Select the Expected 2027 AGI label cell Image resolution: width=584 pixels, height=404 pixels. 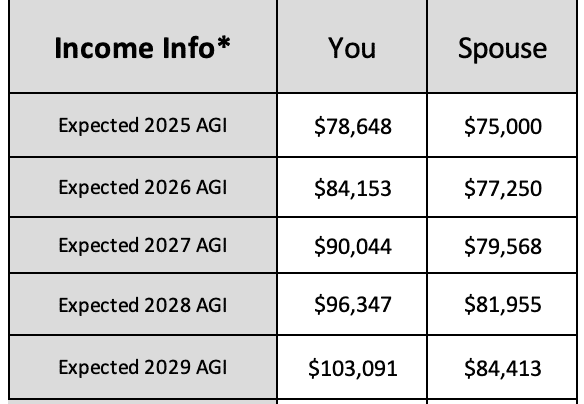point(143,245)
